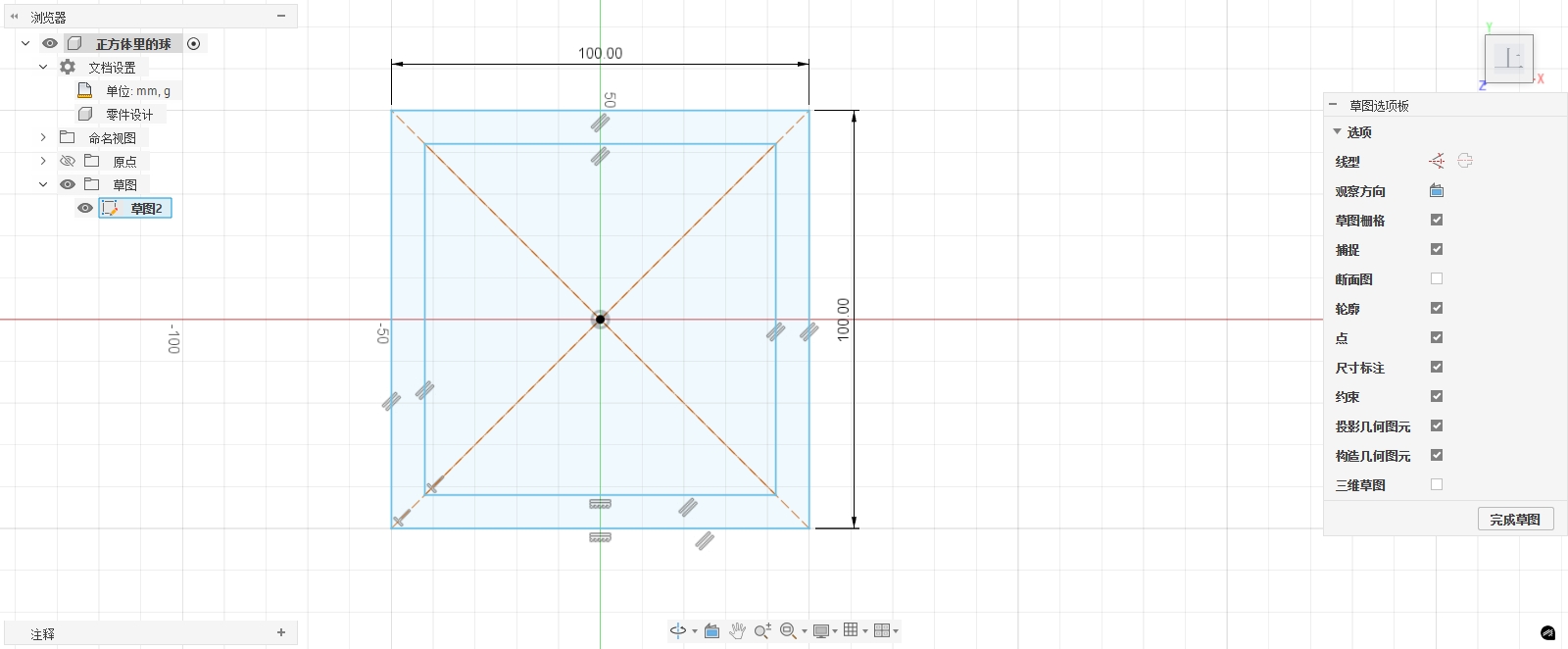The image size is (1568, 649).
Task: Open the zoom options dropdown arrow
Action: pos(805,631)
